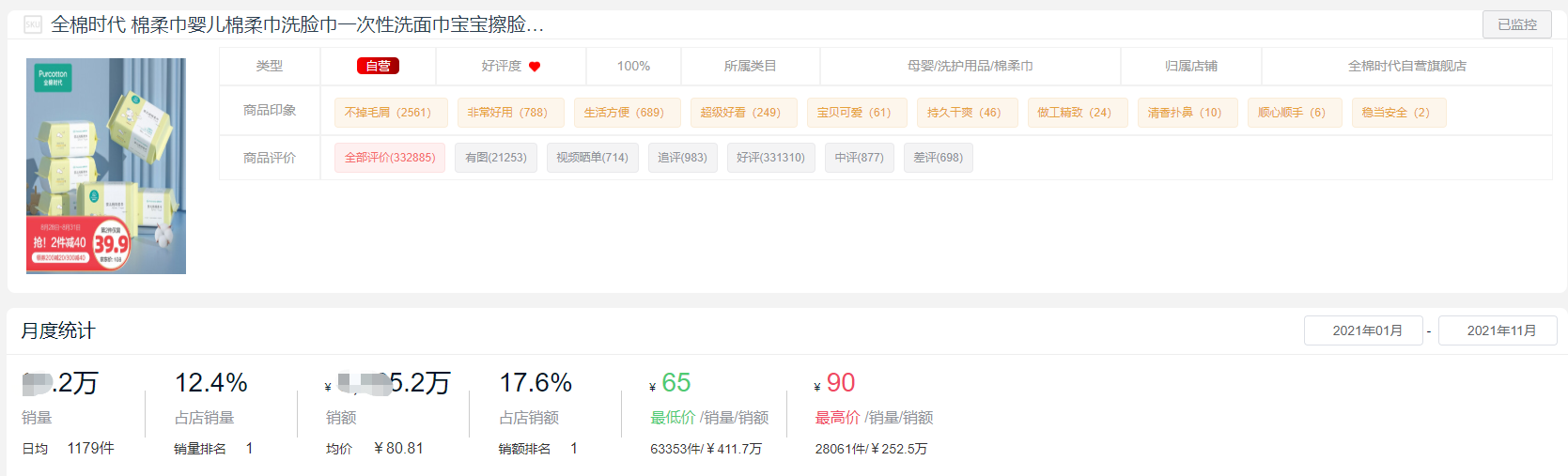
Task: Click the red heart rating icon
Action: click(x=535, y=67)
